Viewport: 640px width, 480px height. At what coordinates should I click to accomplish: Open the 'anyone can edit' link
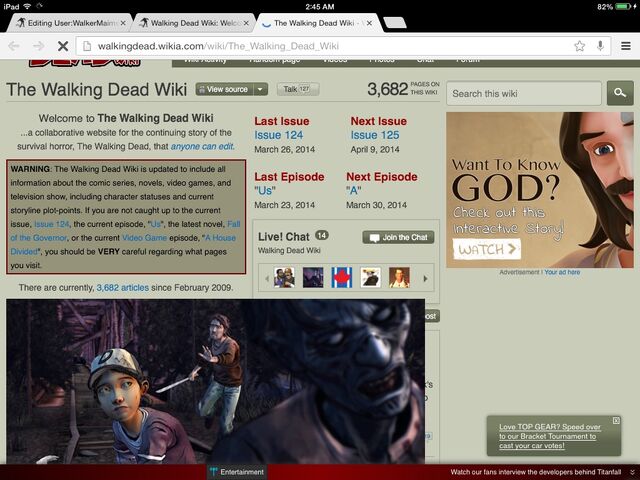(202, 147)
